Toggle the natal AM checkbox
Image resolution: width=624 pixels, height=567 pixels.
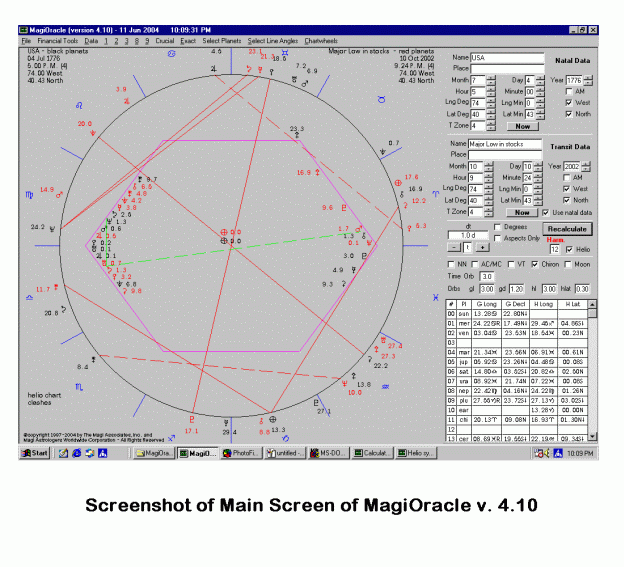569,92
